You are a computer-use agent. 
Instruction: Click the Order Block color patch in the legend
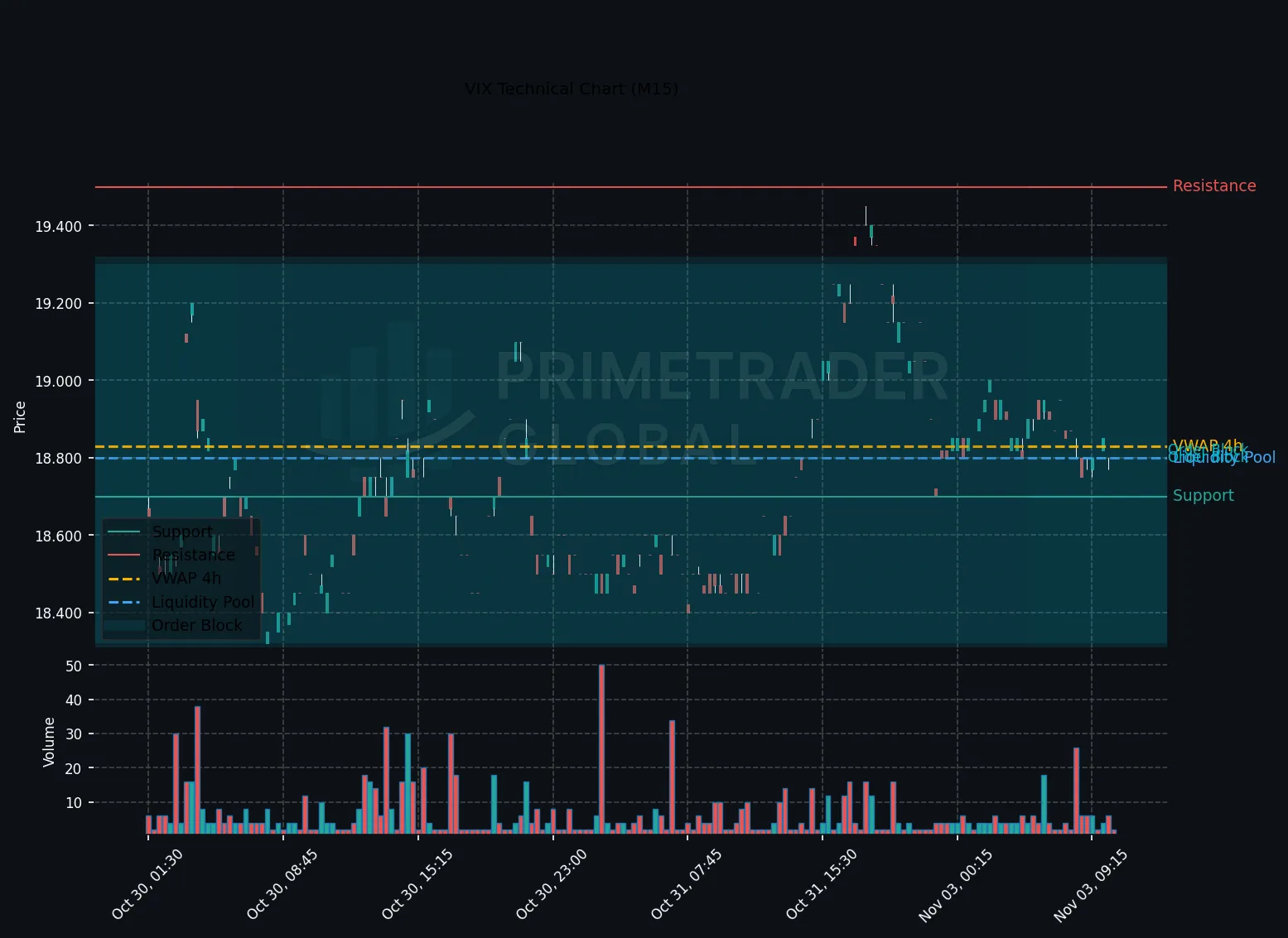(124, 625)
